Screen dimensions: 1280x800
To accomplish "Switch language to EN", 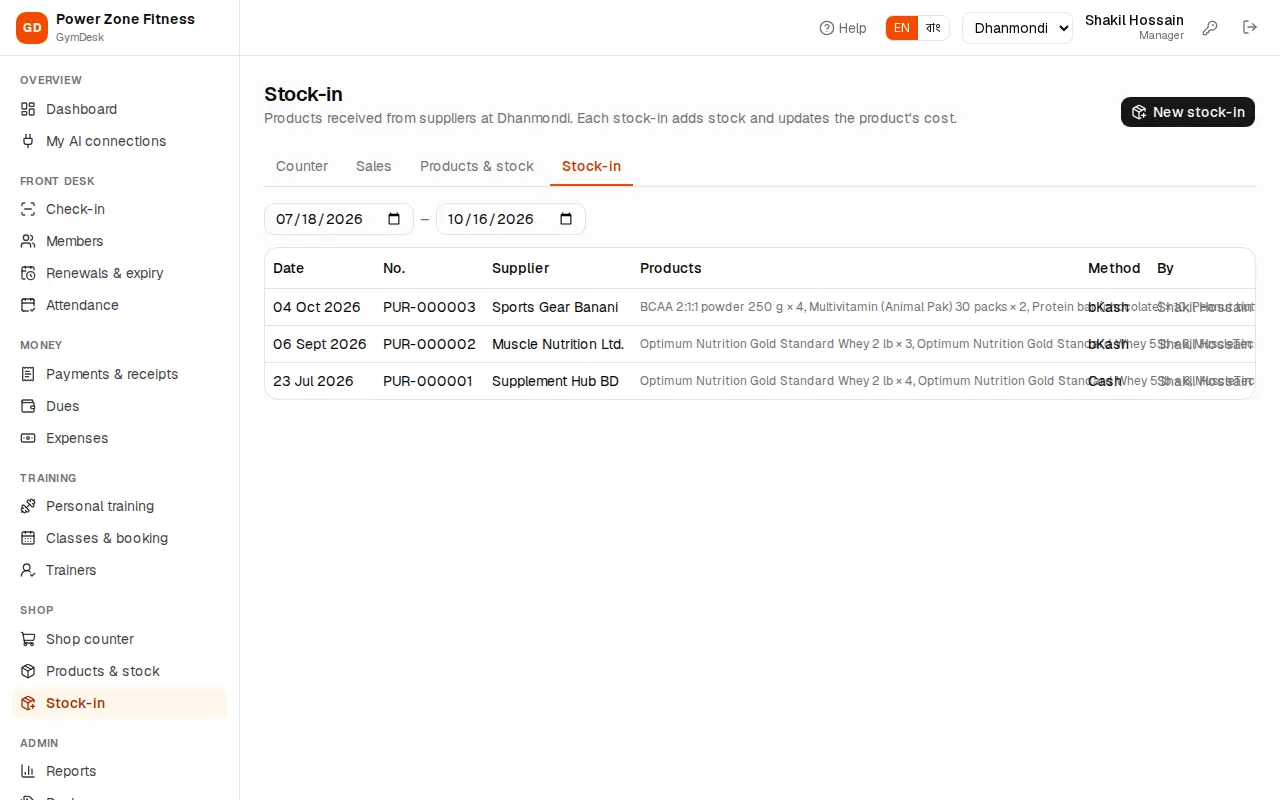I will pyautogui.click(x=902, y=28).
